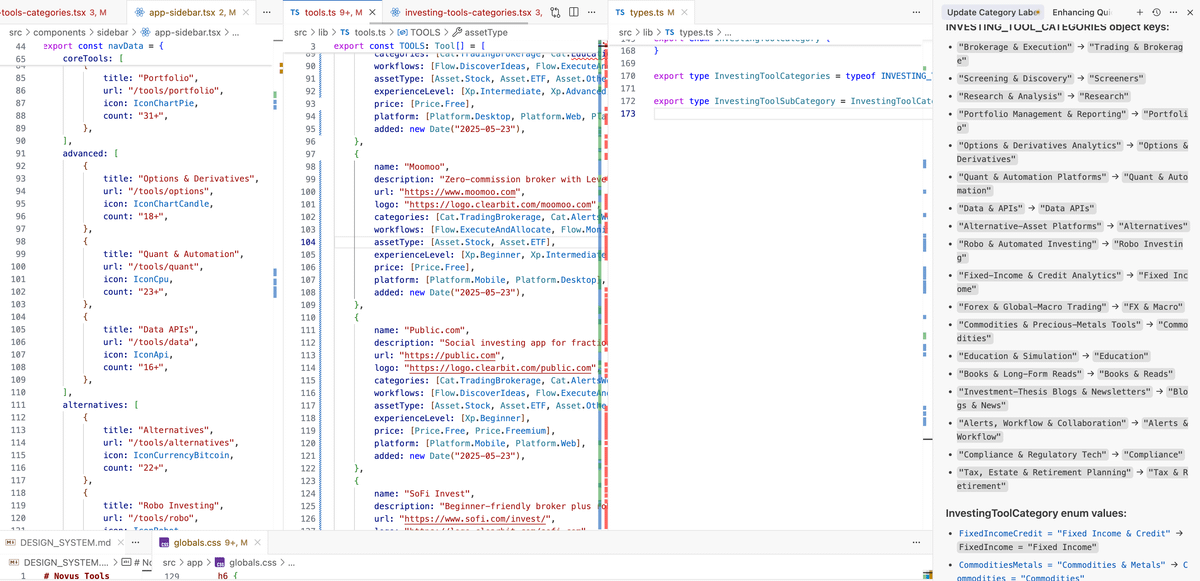Click the # Novus Tools heading line
Viewport: 1200px width, 581px height.
[x=77, y=576]
